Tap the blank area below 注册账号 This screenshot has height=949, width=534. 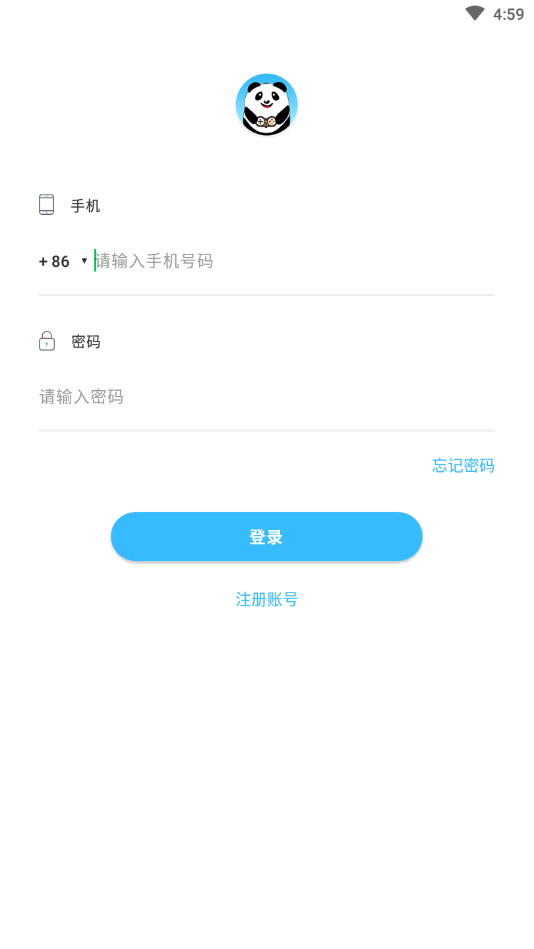pos(267,775)
